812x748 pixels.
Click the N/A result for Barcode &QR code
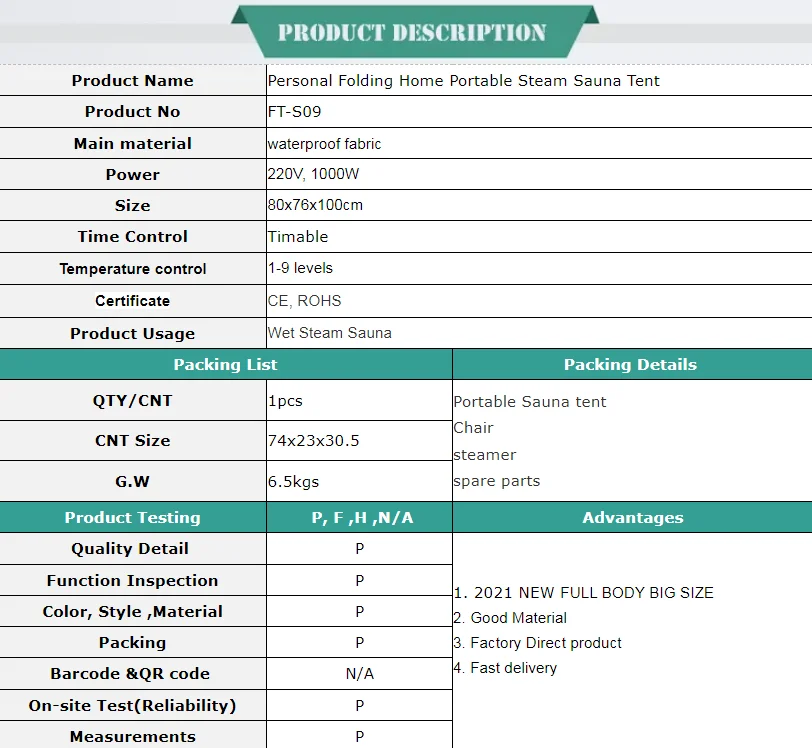point(360,674)
